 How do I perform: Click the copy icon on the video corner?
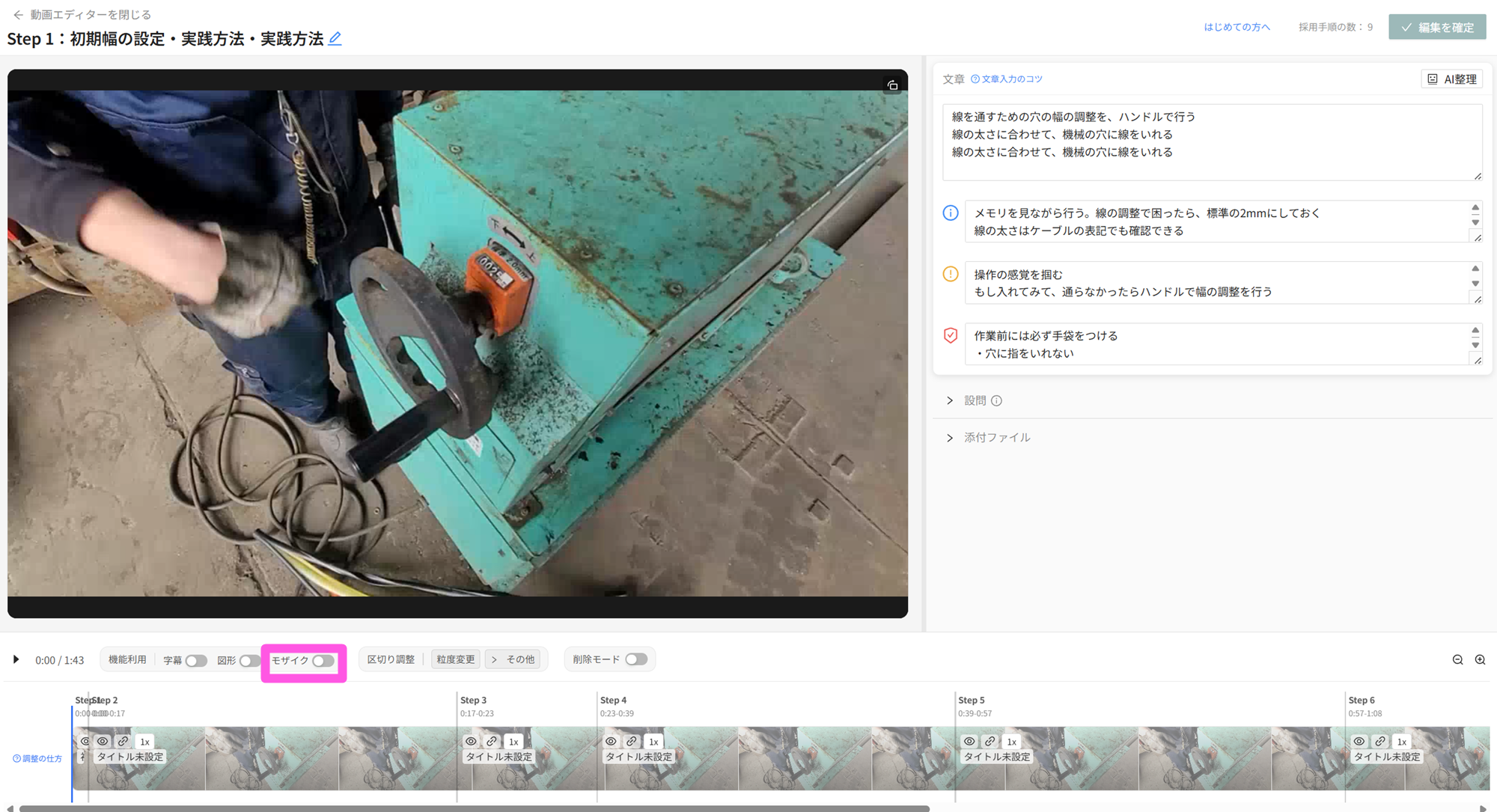coord(892,85)
